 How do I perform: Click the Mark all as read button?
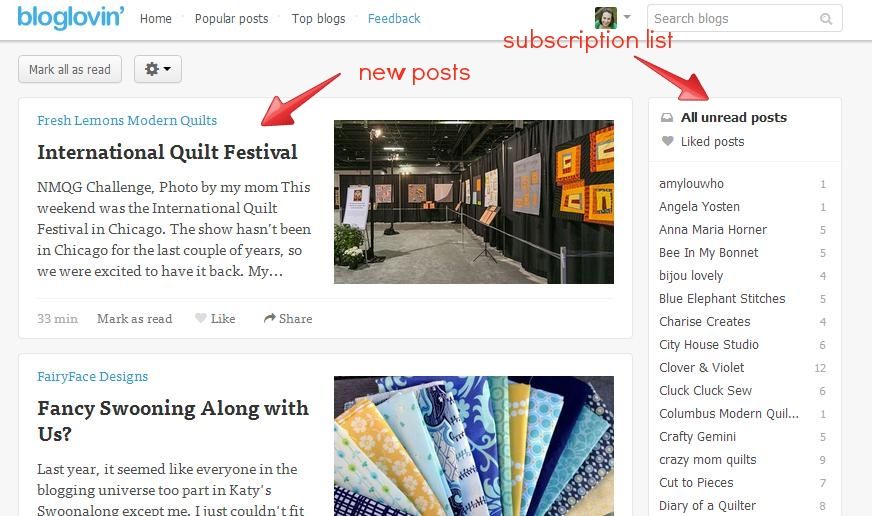pyautogui.click(x=70, y=69)
